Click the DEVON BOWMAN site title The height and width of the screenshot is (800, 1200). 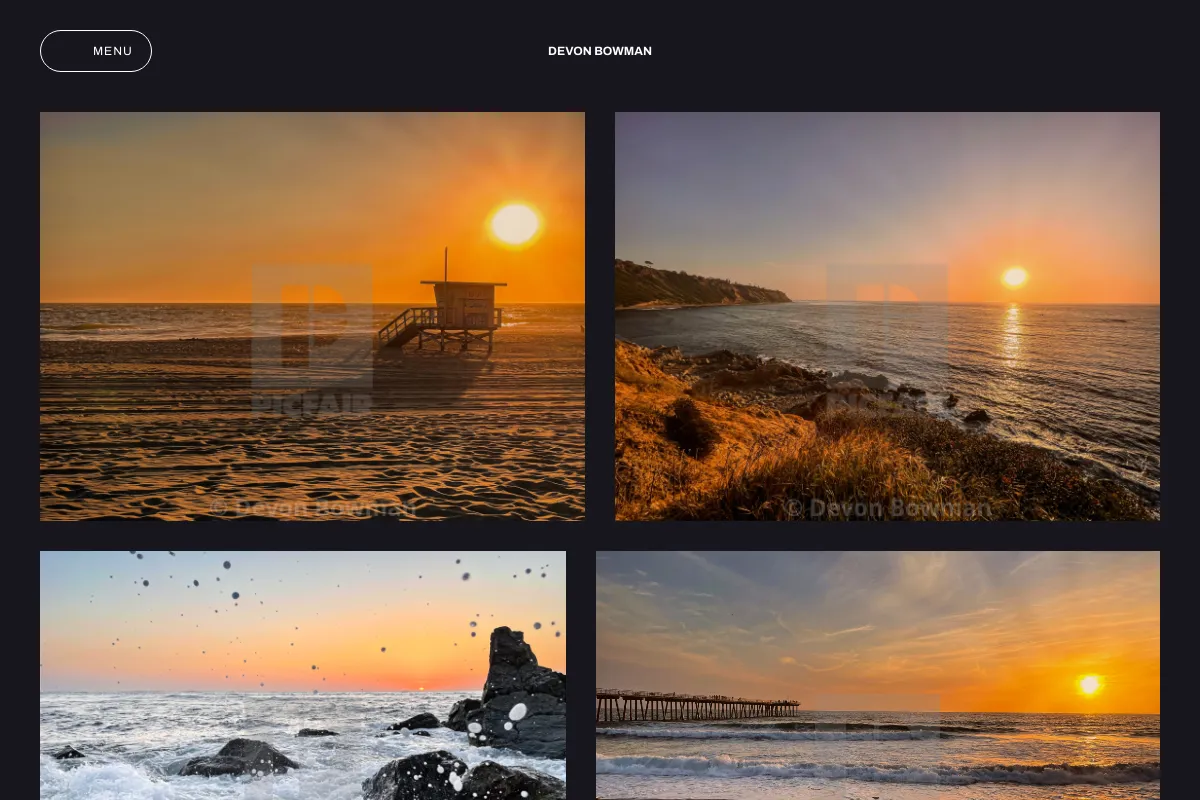pos(600,51)
